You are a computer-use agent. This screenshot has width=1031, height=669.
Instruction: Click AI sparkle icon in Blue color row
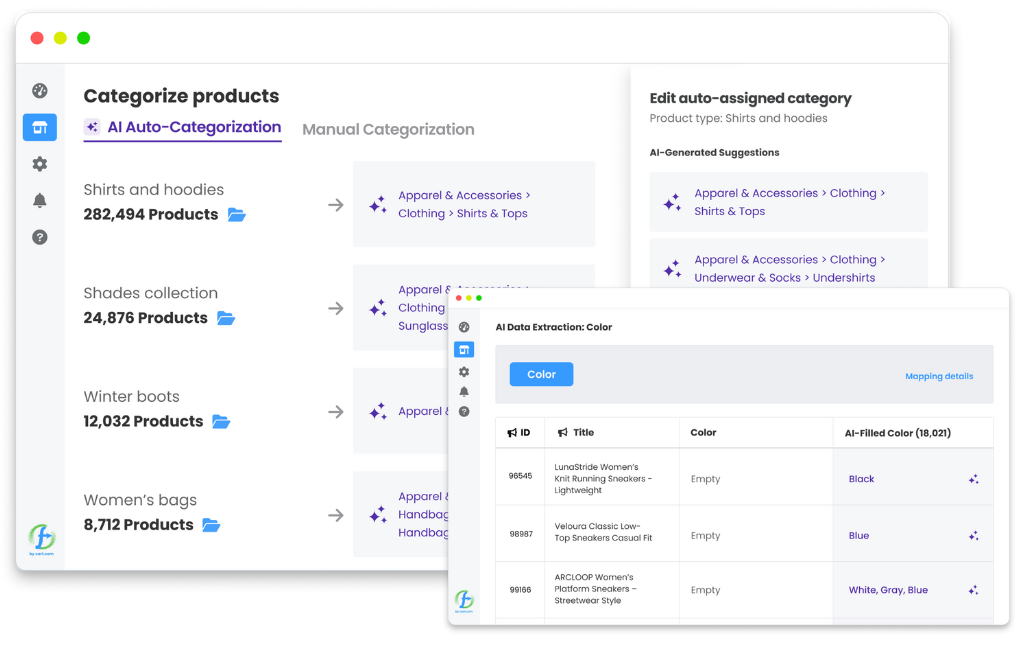[973, 536]
